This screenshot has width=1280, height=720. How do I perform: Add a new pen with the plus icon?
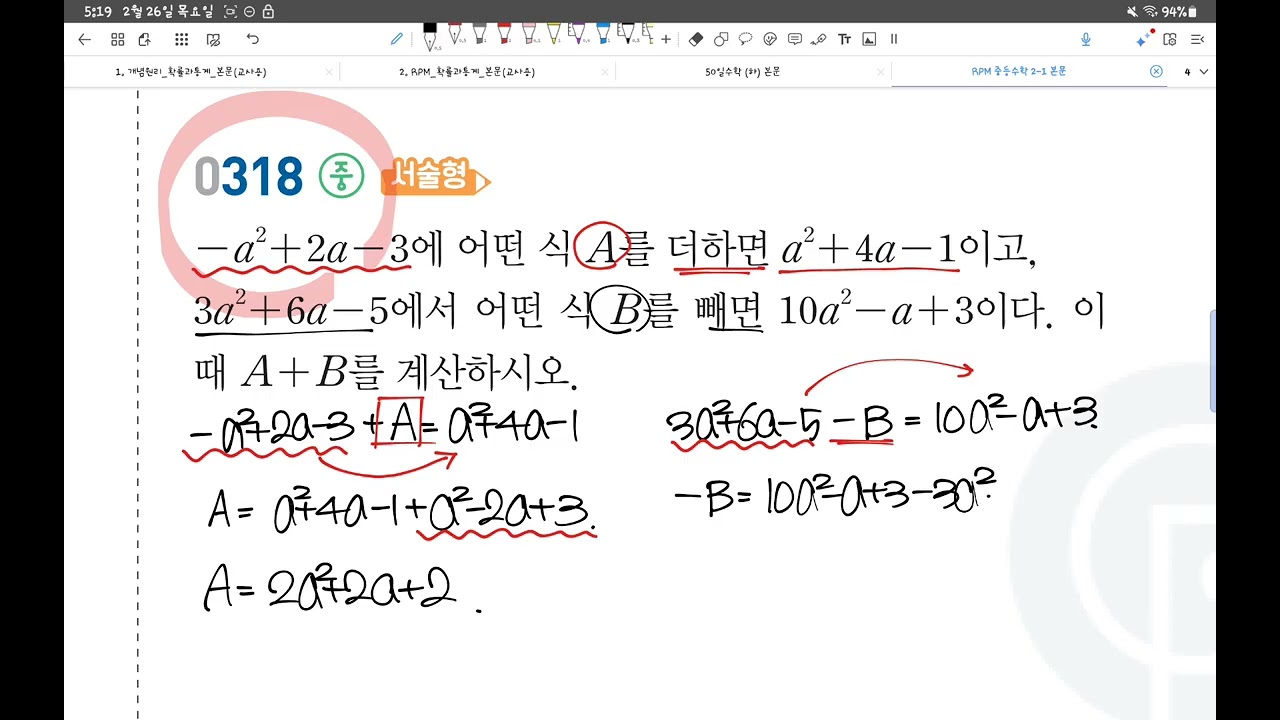(x=666, y=39)
